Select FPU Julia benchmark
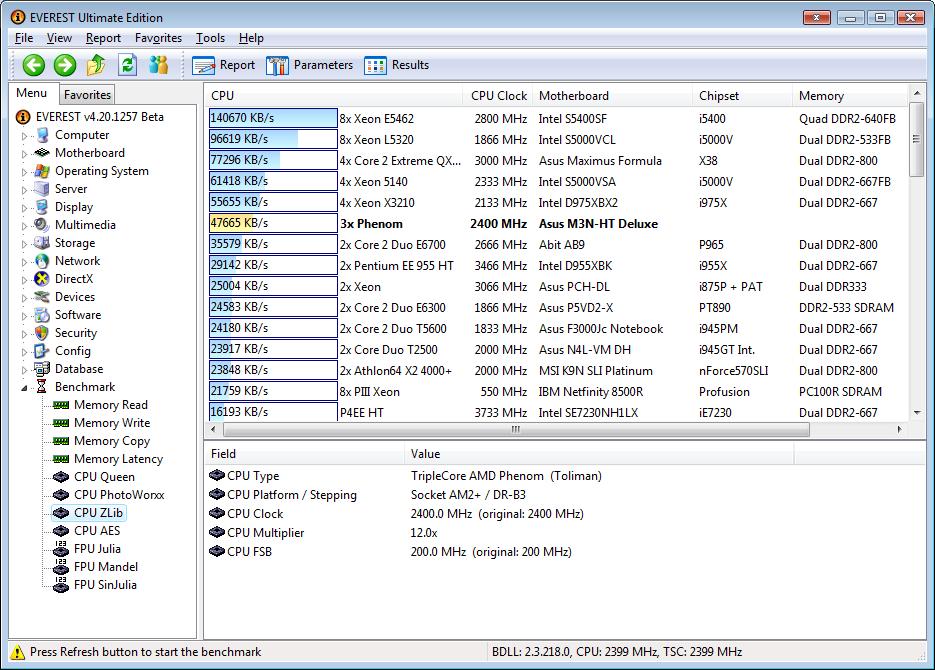 pyautogui.click(x=97, y=548)
